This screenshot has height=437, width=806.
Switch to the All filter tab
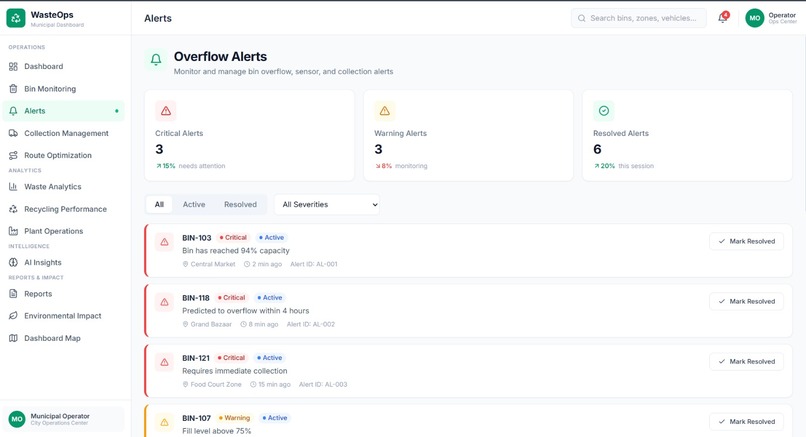(159, 205)
